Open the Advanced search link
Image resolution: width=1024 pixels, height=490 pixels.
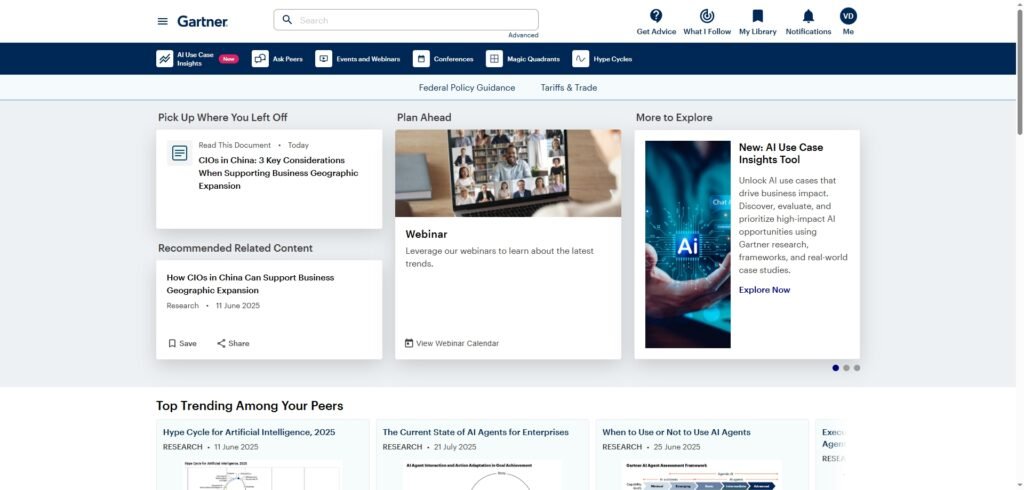(523, 35)
